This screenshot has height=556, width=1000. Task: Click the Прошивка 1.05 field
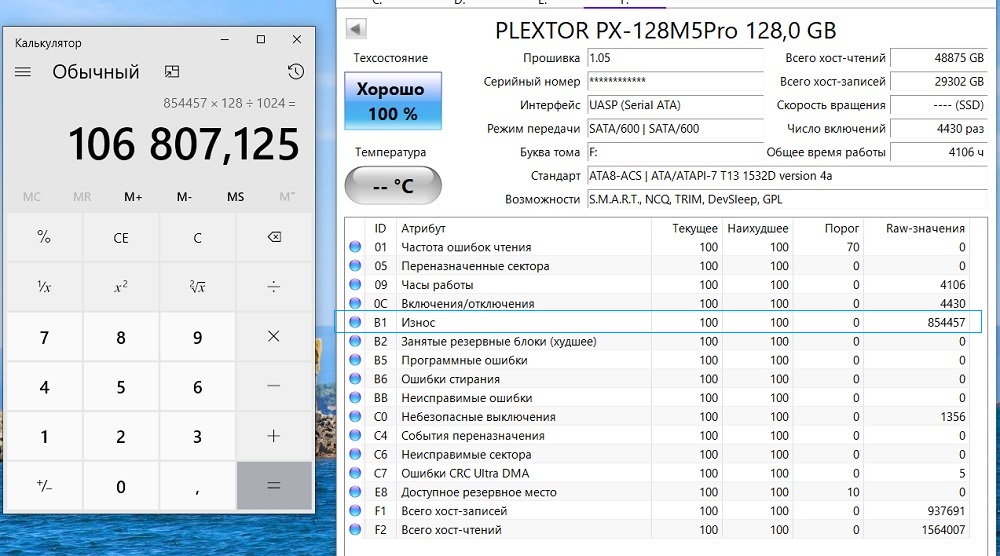click(675, 58)
